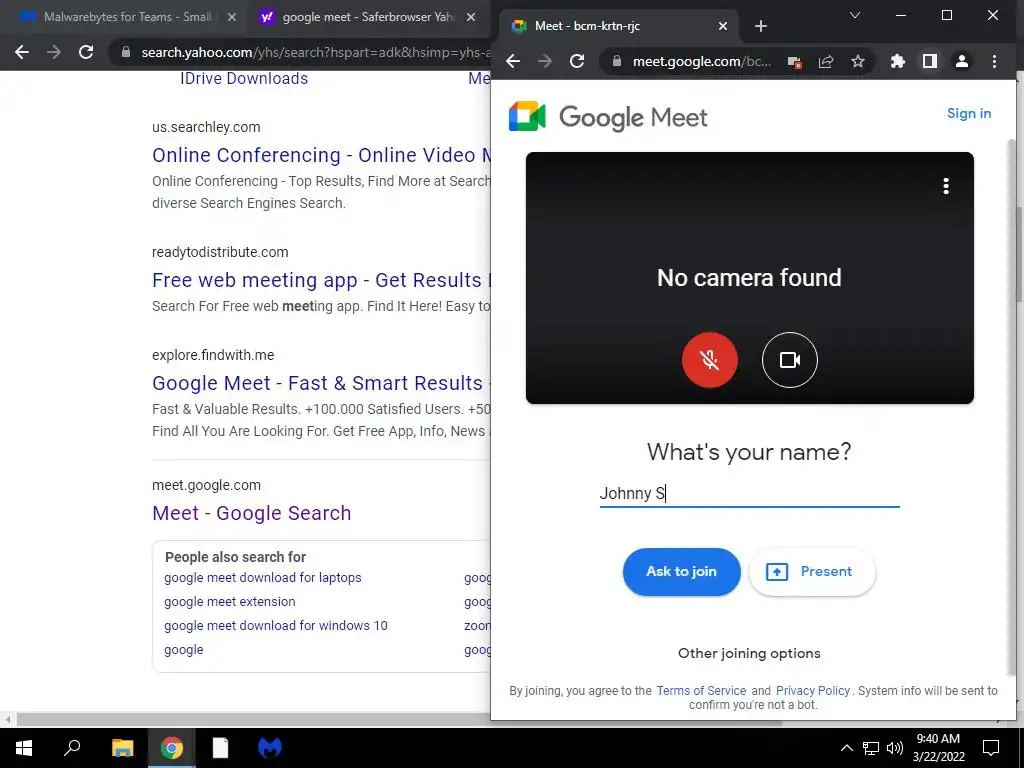Open the three-dot options on video preview
1024x768 pixels.
point(946,187)
